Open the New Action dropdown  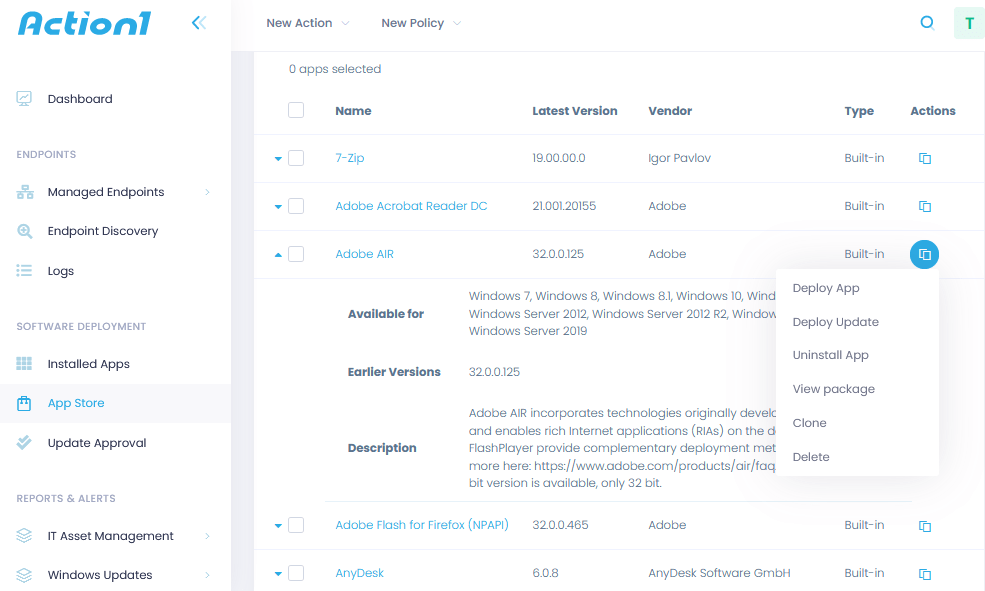(x=307, y=22)
